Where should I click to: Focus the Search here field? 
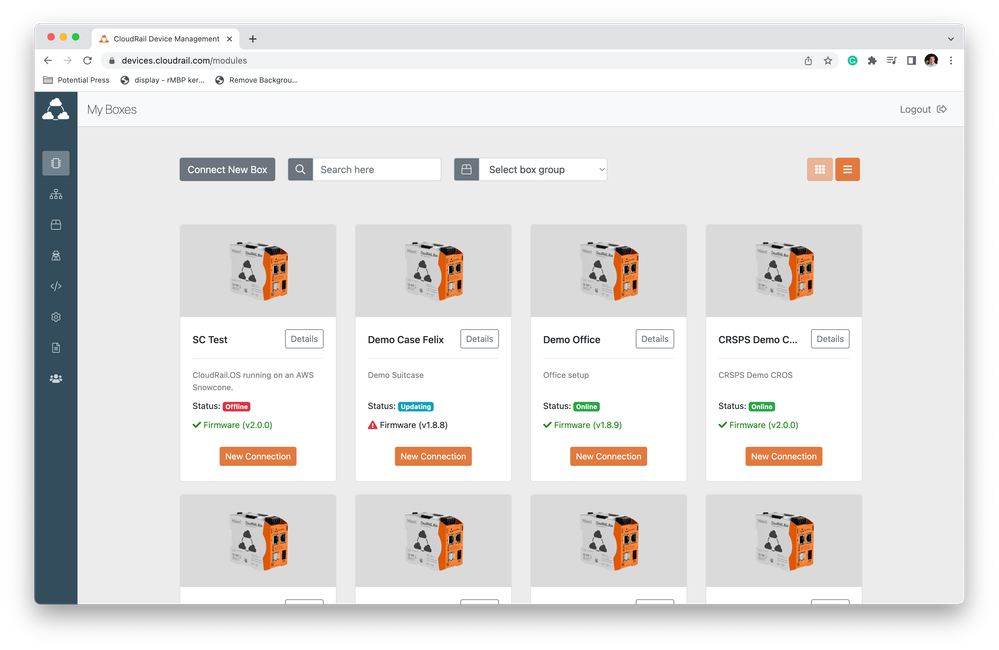pyautogui.click(x=377, y=170)
